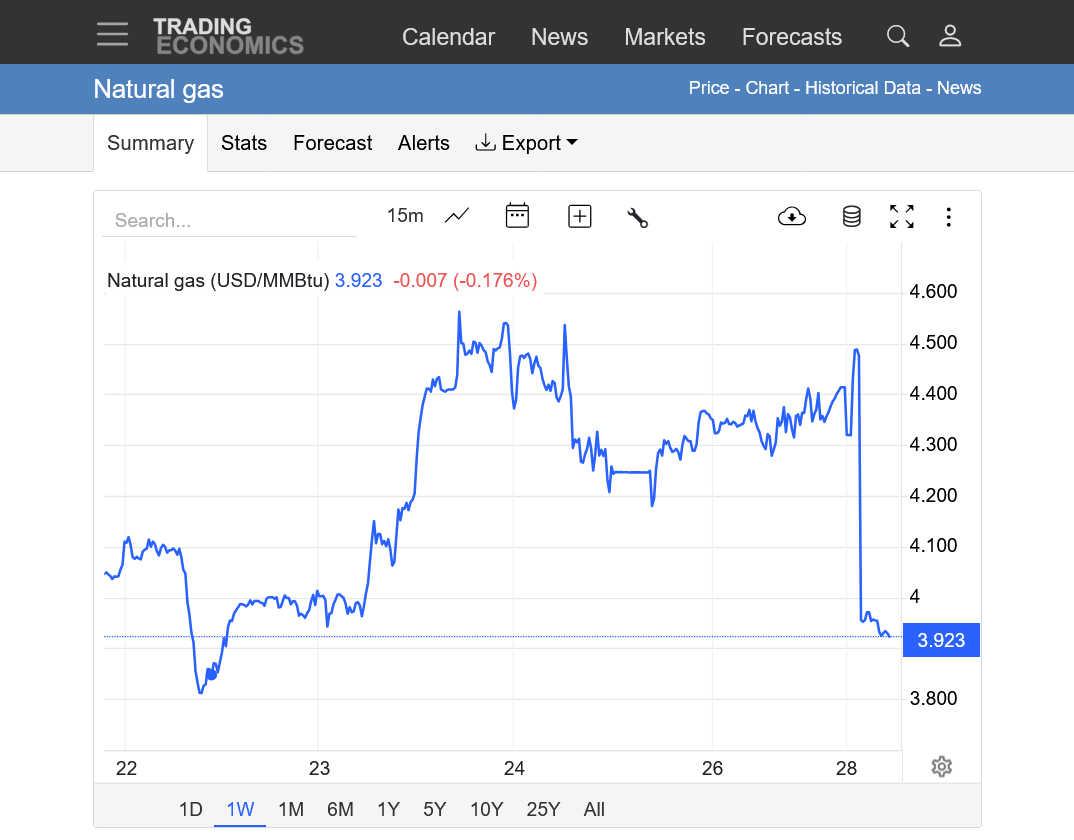Screen dimensions: 1074x840
Task: Toggle fullscreen chart view
Action: 902,216
